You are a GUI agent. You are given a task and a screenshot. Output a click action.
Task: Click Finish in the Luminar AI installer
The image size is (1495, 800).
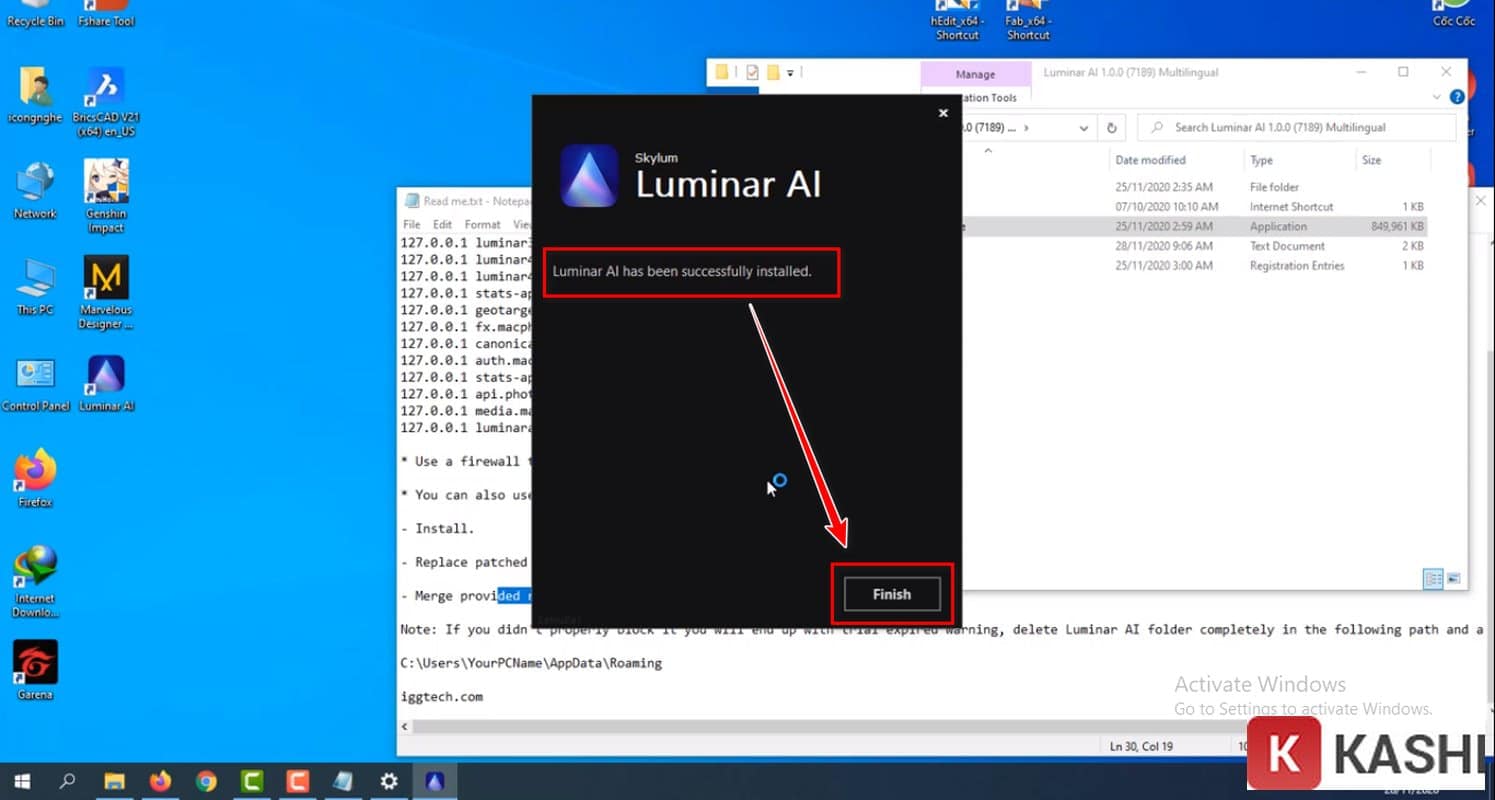click(x=891, y=594)
